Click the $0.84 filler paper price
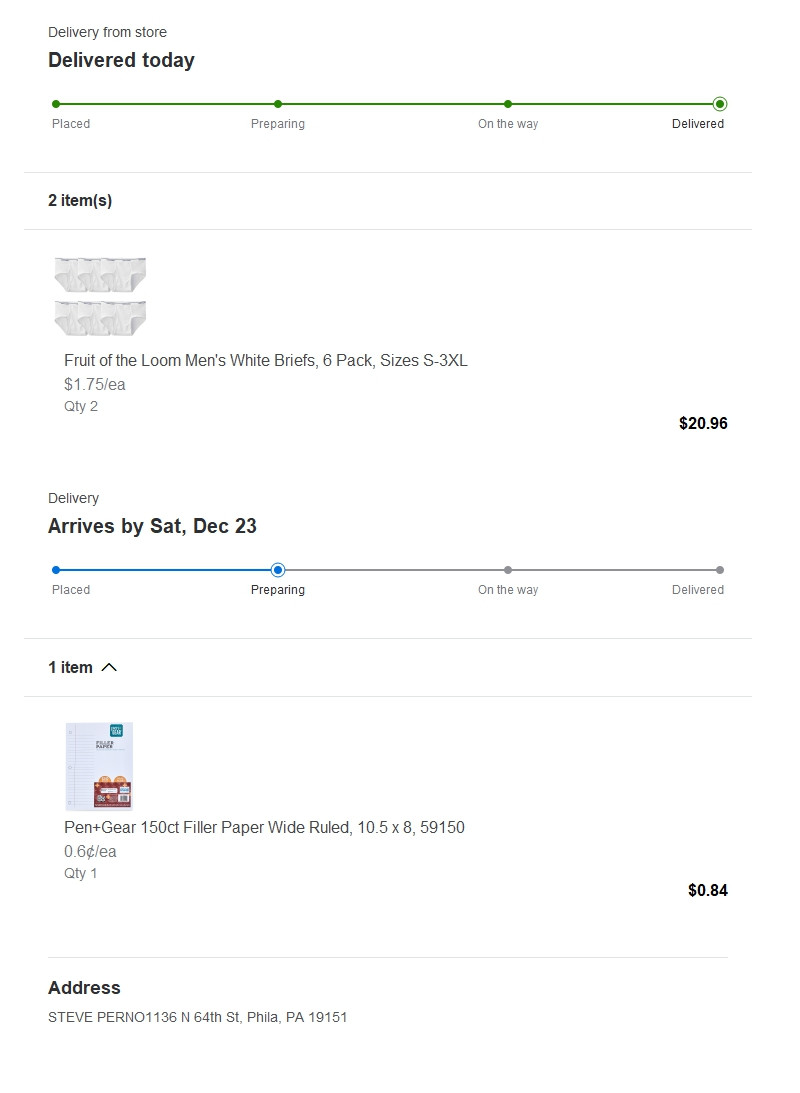 (x=707, y=890)
